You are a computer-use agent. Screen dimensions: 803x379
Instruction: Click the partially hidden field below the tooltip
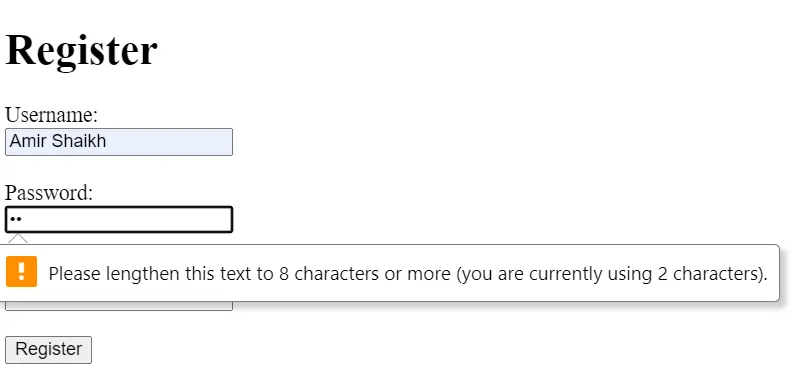[119, 306]
